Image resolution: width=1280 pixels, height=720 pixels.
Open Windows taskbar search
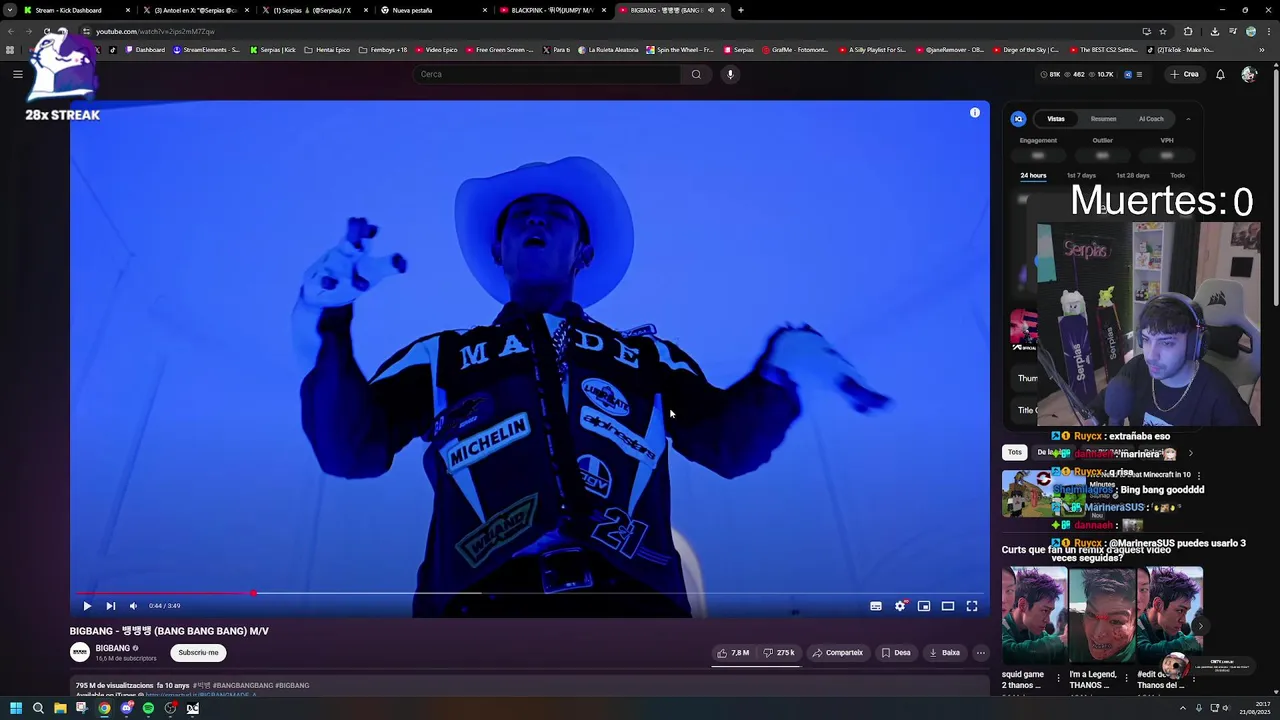tap(38, 709)
